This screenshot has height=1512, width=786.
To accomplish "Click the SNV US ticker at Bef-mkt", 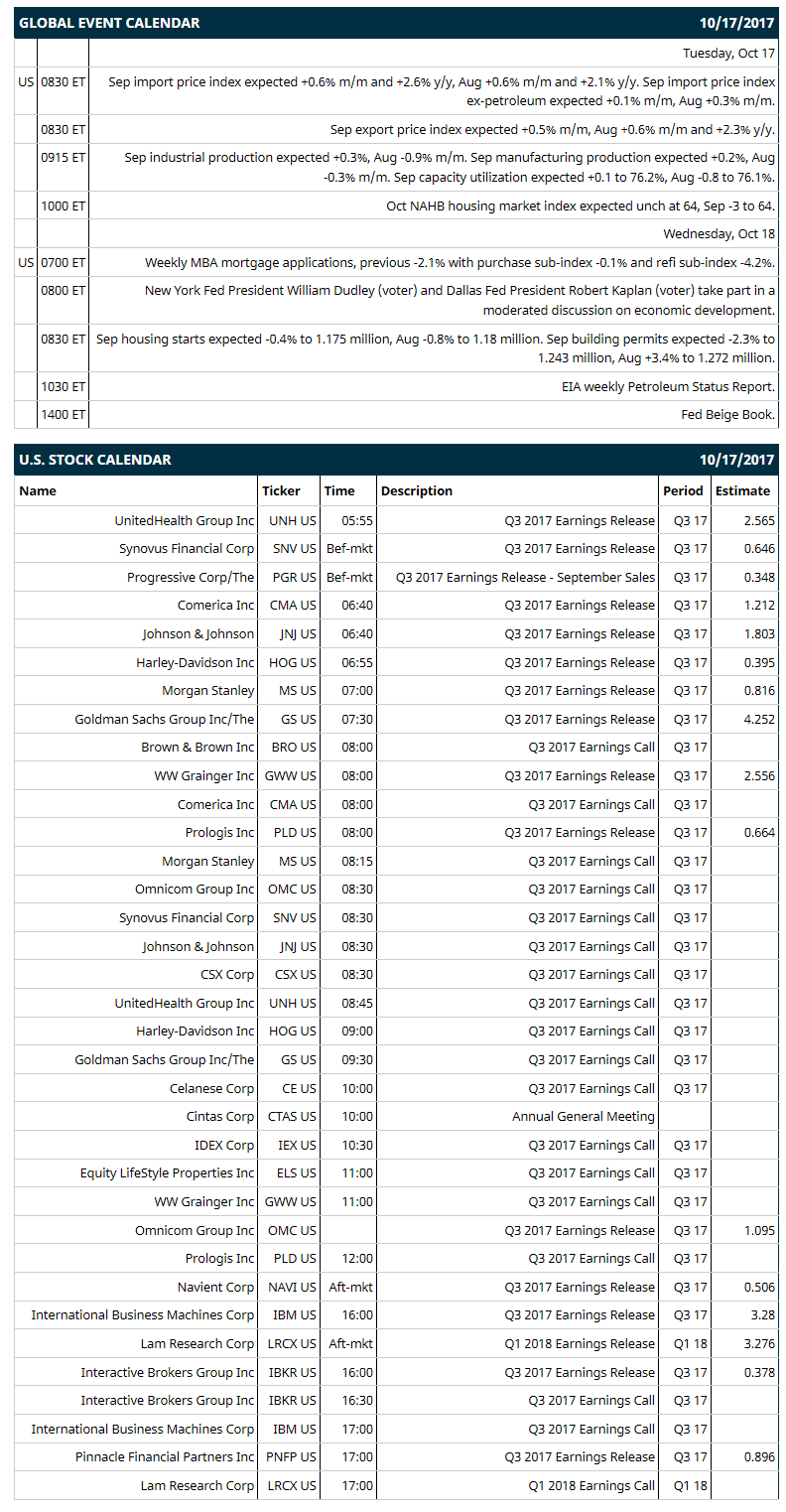I will [294, 548].
